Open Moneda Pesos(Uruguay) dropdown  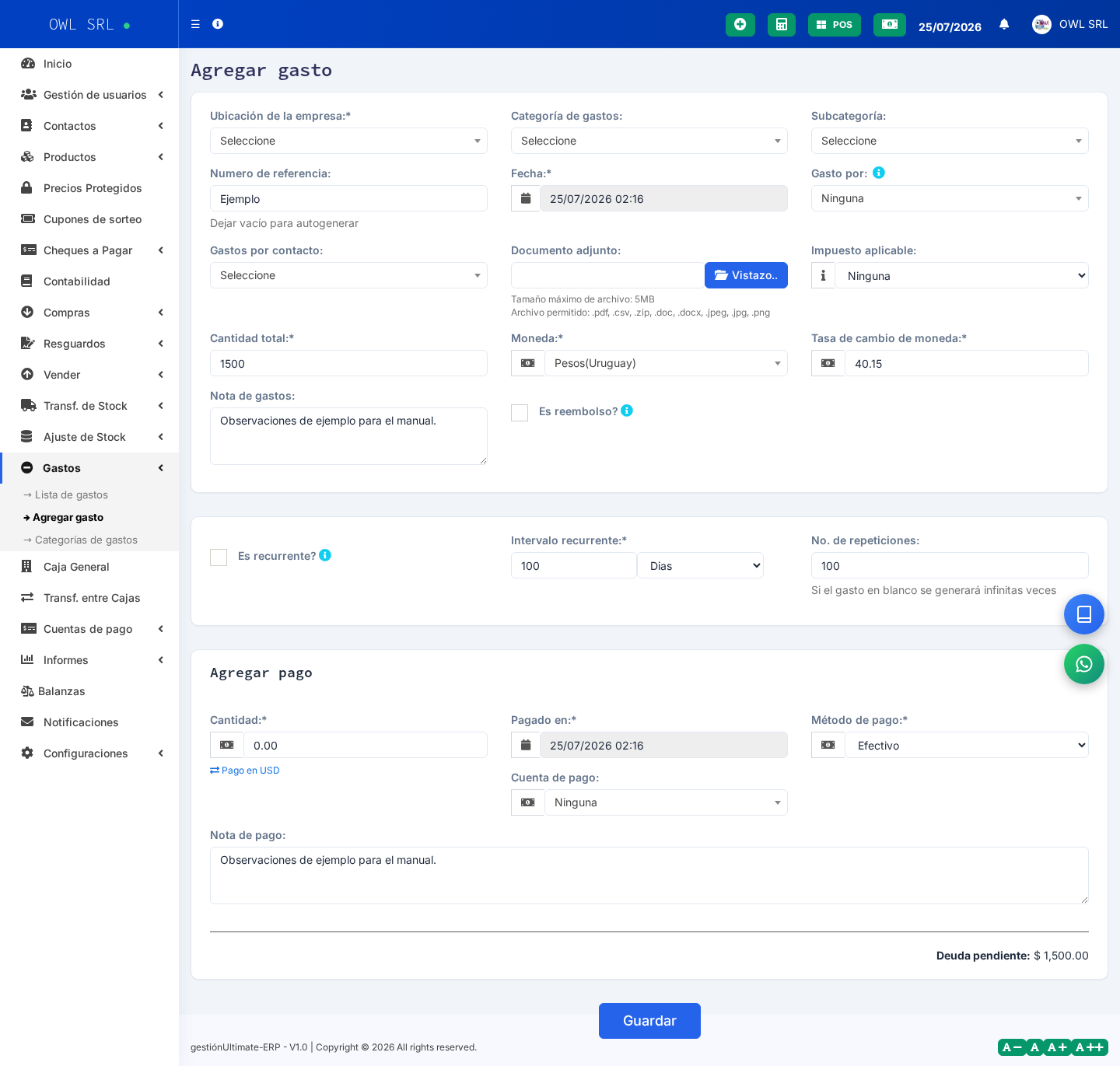point(667,363)
